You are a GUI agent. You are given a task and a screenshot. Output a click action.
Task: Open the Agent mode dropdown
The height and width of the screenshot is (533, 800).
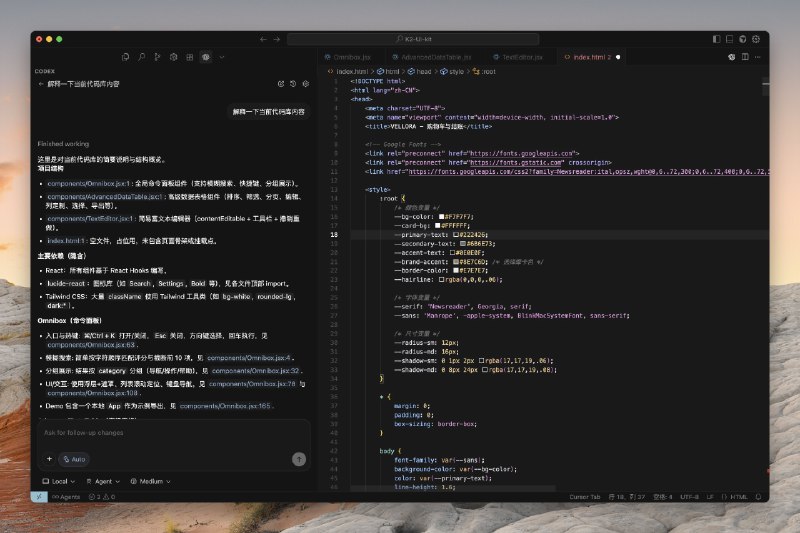(x=103, y=481)
